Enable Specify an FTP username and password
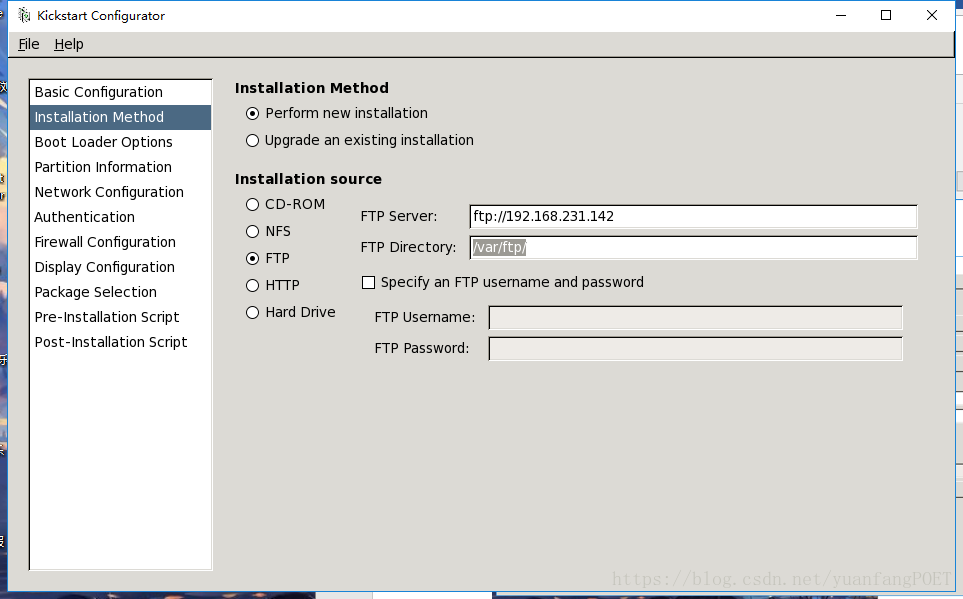 click(368, 283)
